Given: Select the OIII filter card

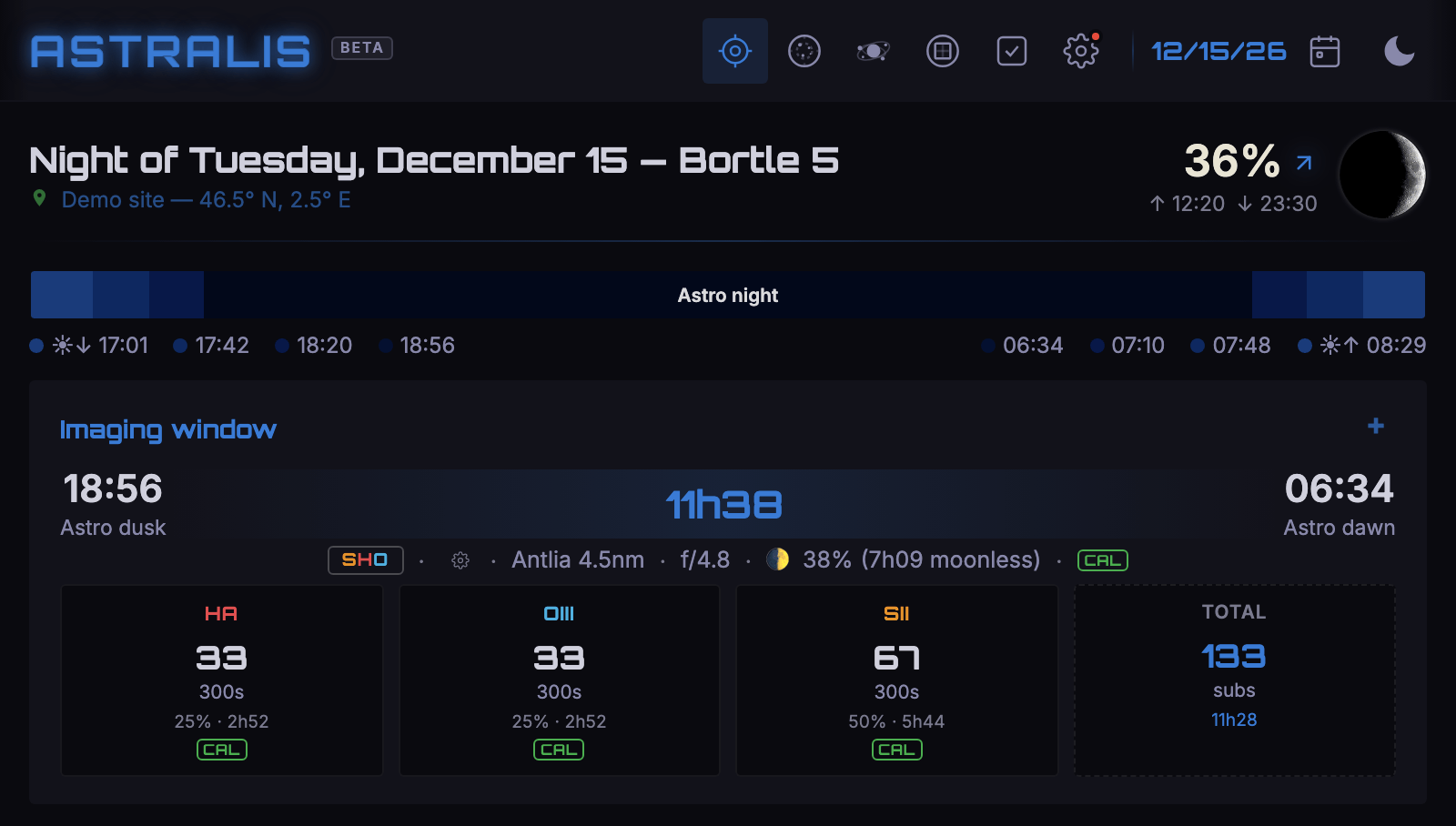Looking at the screenshot, I should coord(559,680).
